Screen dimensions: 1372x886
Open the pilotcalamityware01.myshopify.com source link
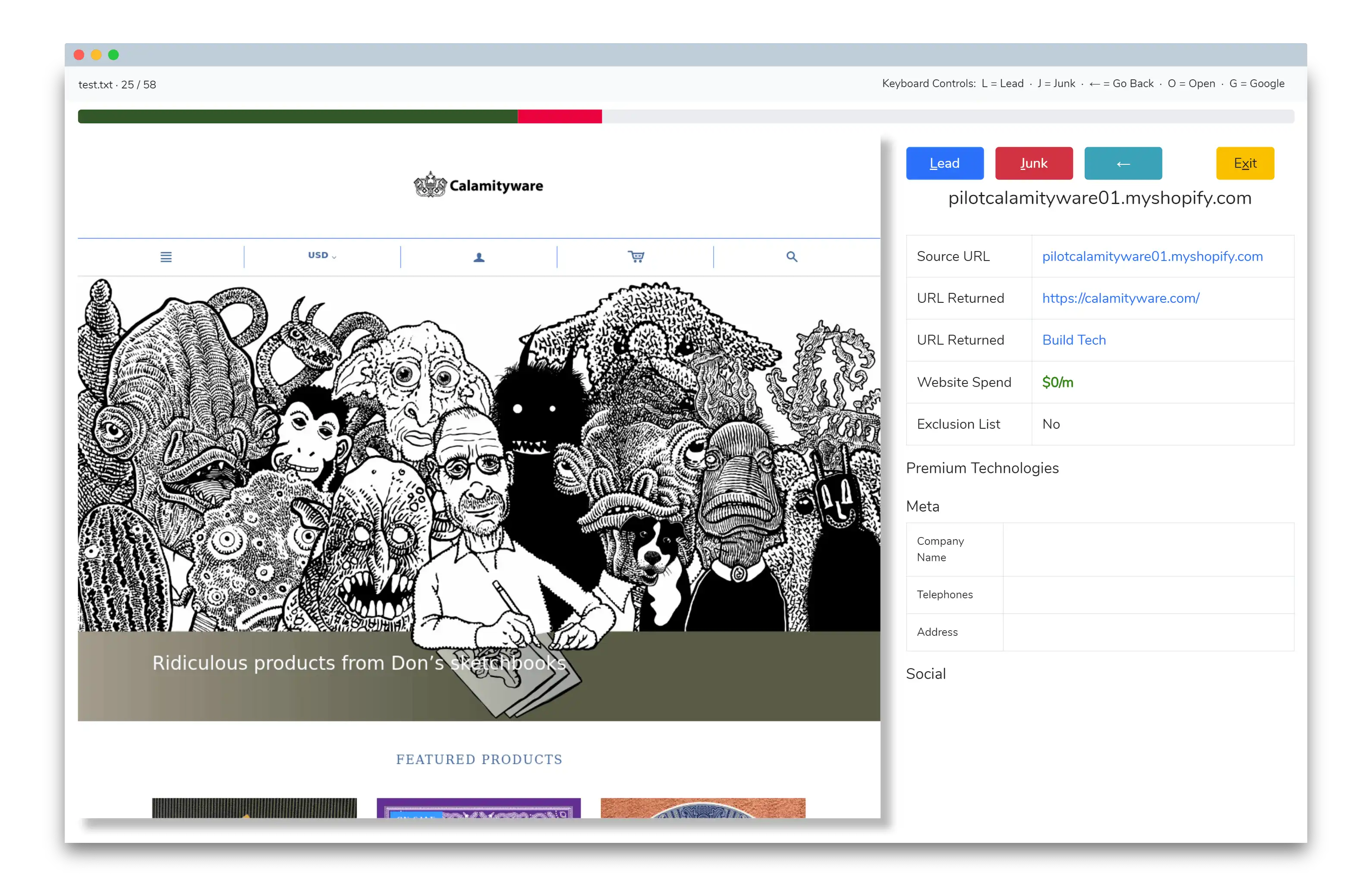pyautogui.click(x=1152, y=256)
